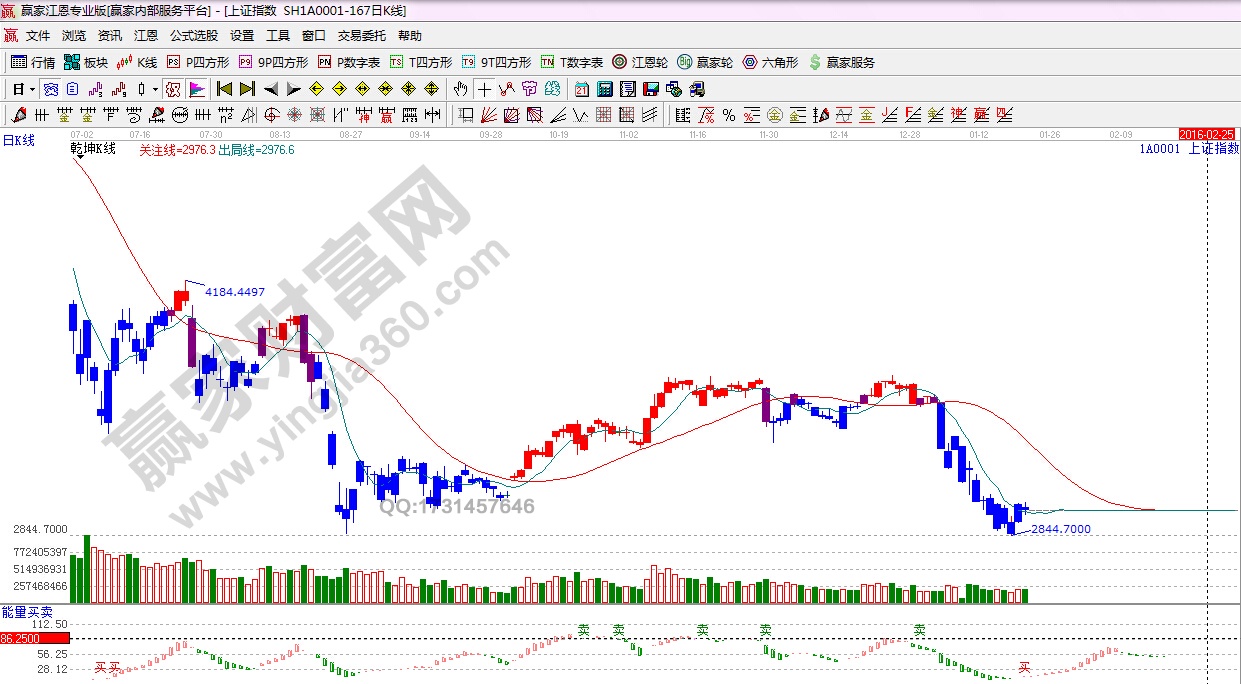Viewport: 1241px width, 684px height.
Task: Jump to first bar with skip-back arrow
Action: 224,89
